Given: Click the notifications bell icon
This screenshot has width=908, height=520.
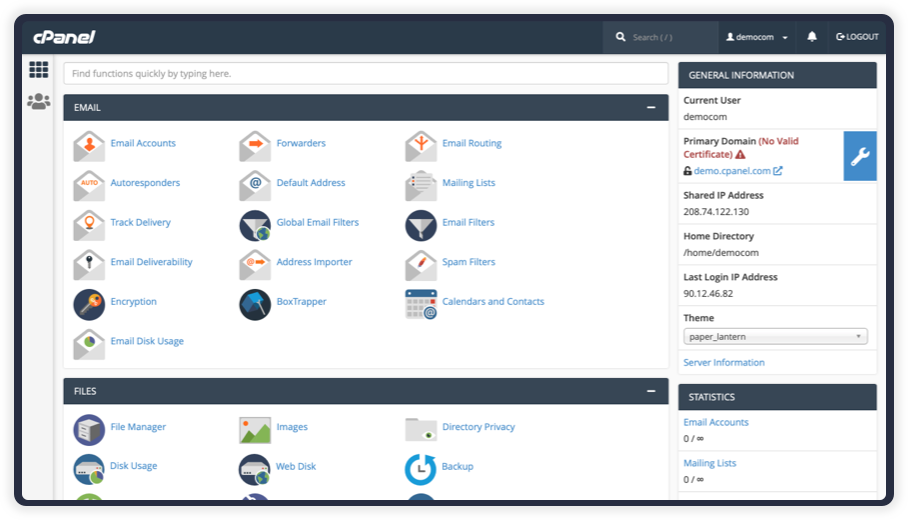Looking at the screenshot, I should click(x=812, y=36).
